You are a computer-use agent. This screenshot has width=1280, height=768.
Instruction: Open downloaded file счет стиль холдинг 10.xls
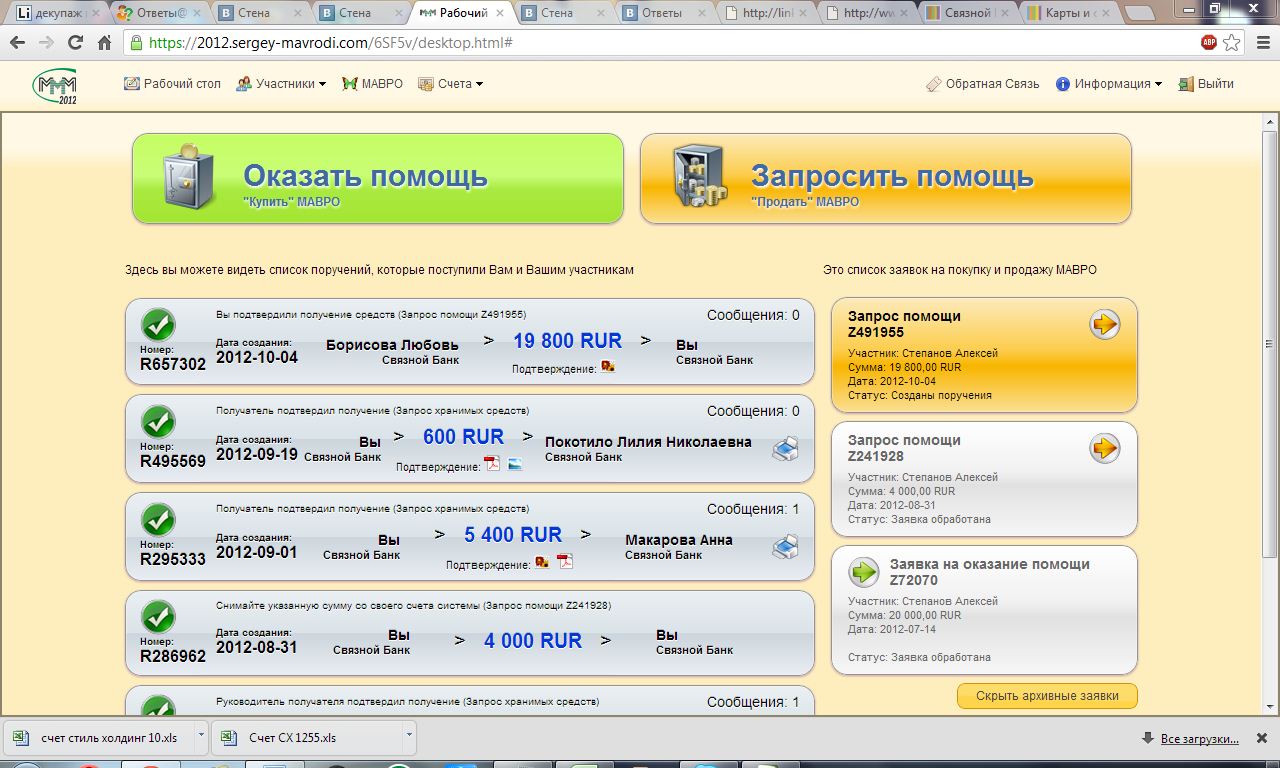click(100, 738)
